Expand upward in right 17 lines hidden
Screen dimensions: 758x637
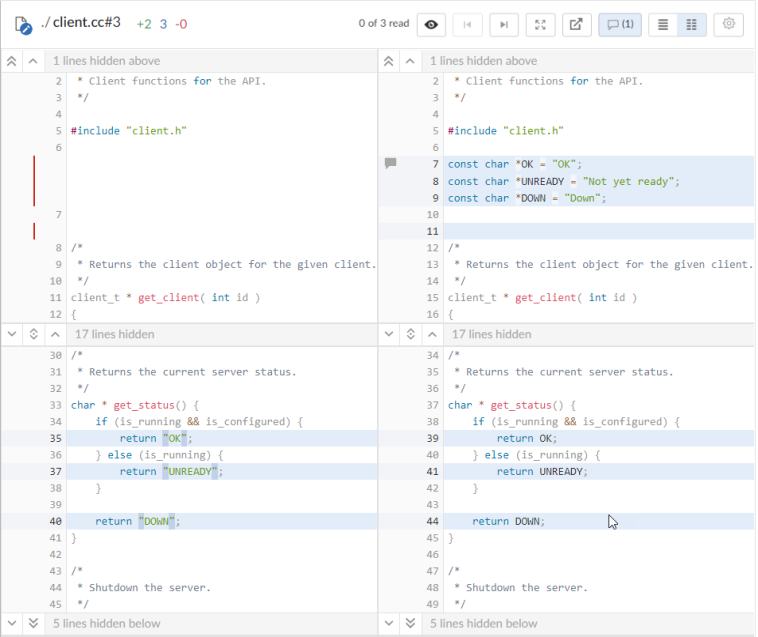432,334
